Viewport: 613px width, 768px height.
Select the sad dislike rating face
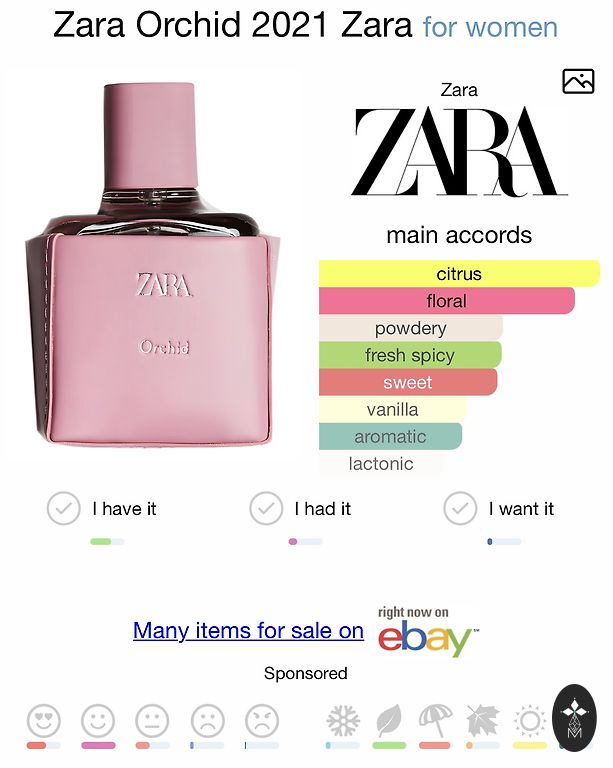(208, 721)
